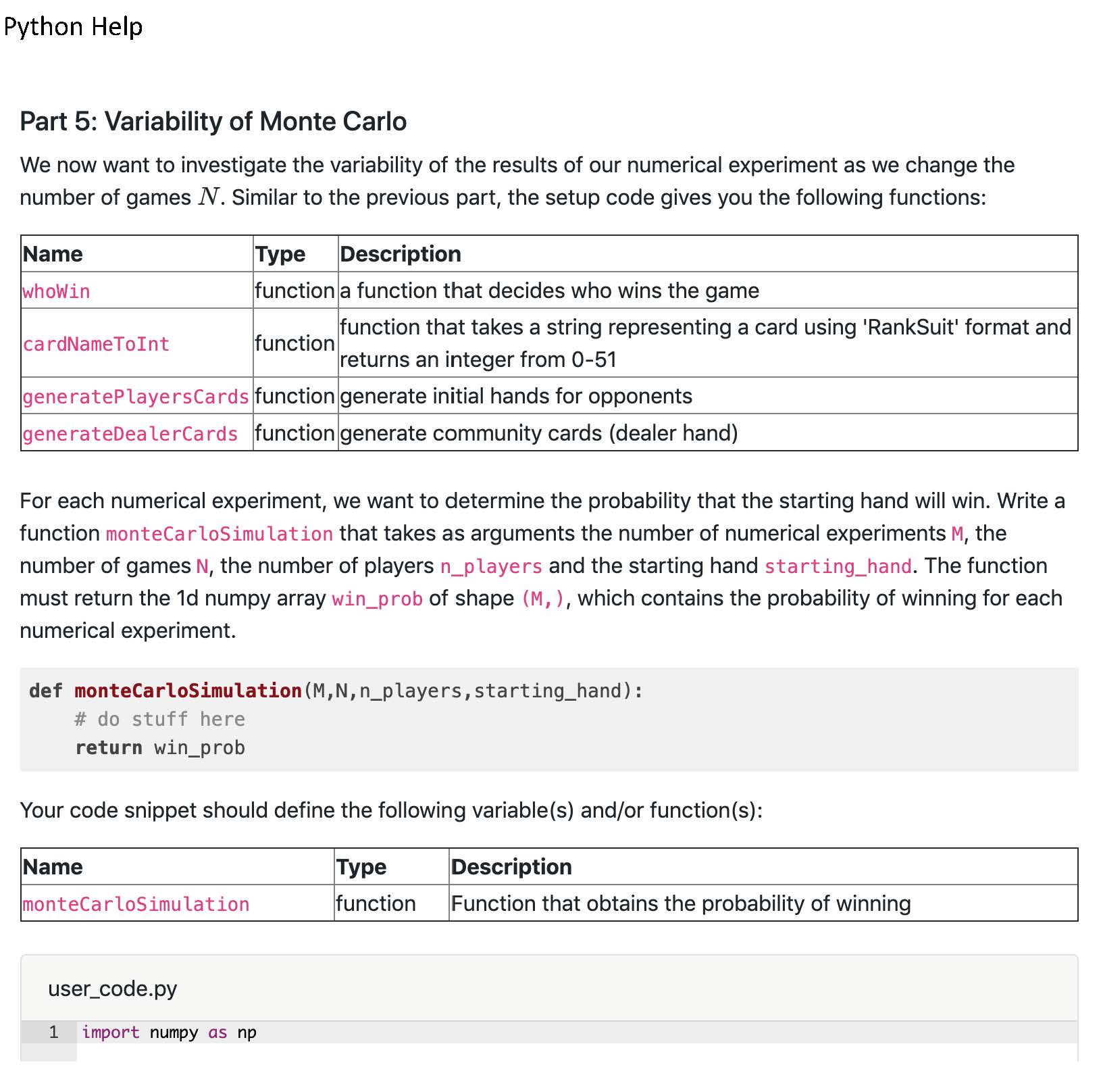Click the win_prob inline code in paragraph
This screenshot has height=1092, width=1101.
(377, 599)
